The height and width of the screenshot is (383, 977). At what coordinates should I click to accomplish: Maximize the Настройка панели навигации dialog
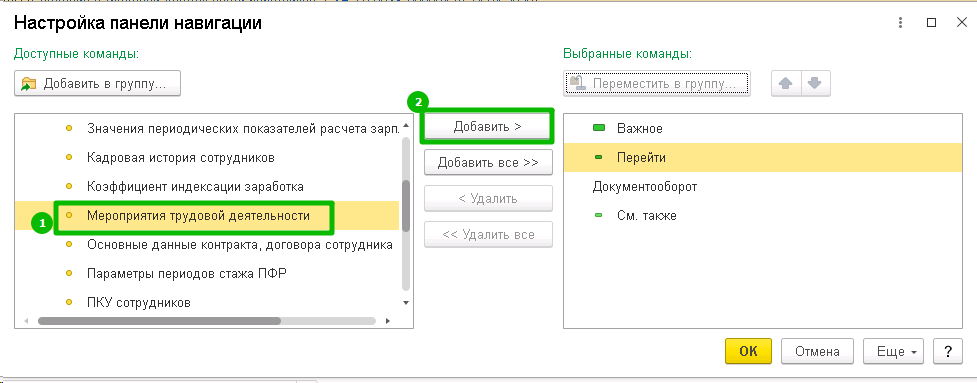[x=932, y=23]
